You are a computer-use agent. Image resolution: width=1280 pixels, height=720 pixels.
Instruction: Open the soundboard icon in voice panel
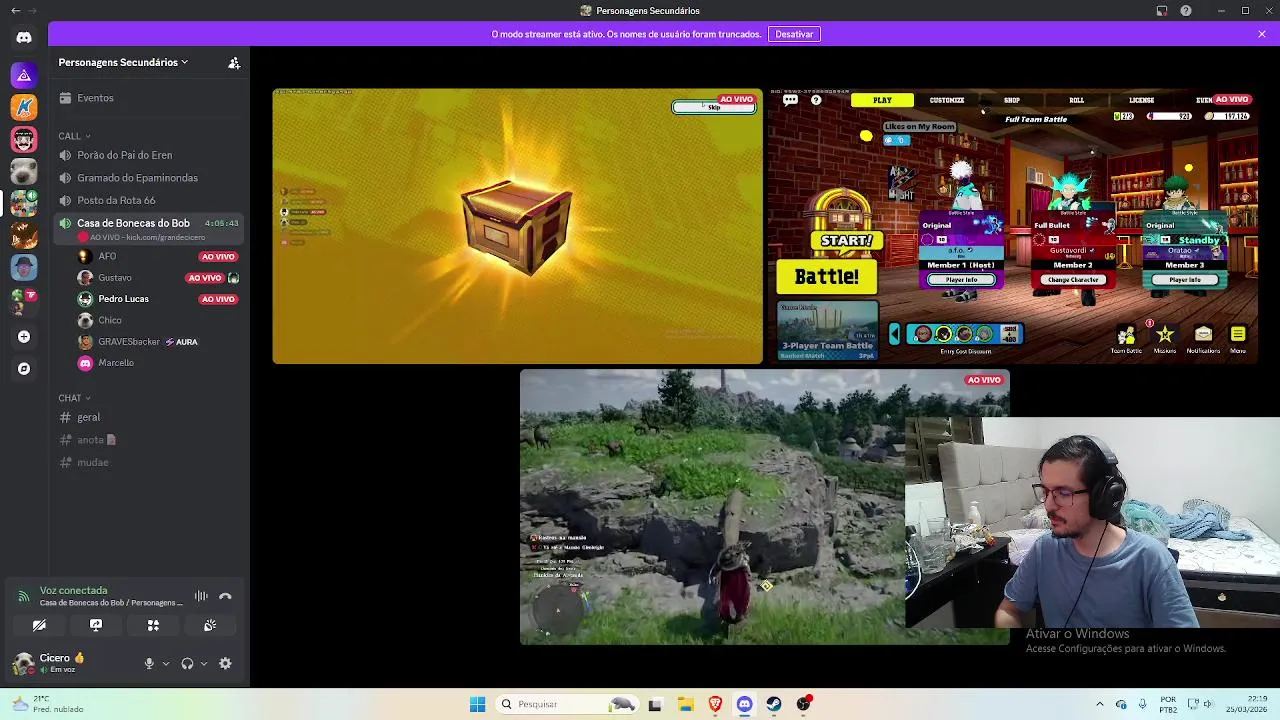point(210,625)
